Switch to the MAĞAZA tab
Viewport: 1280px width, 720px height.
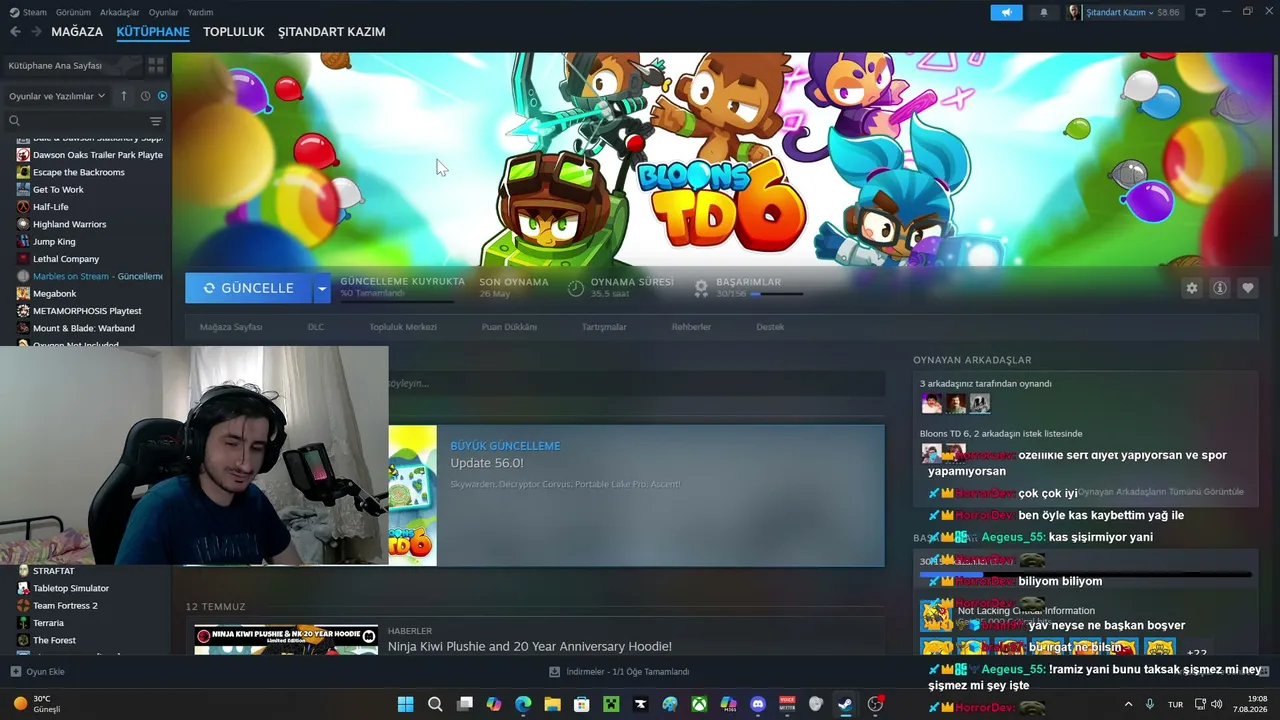click(77, 32)
